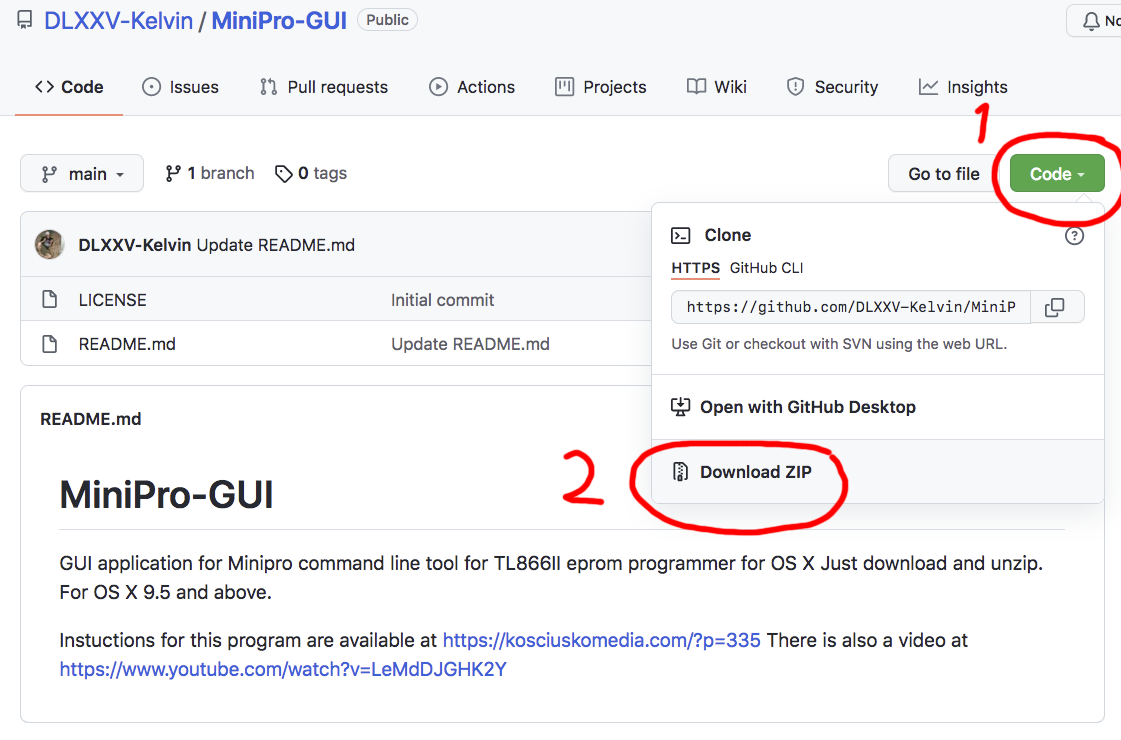The height and width of the screenshot is (740, 1121).
Task: Open the latest commit message Update README.md
Action: 276,245
